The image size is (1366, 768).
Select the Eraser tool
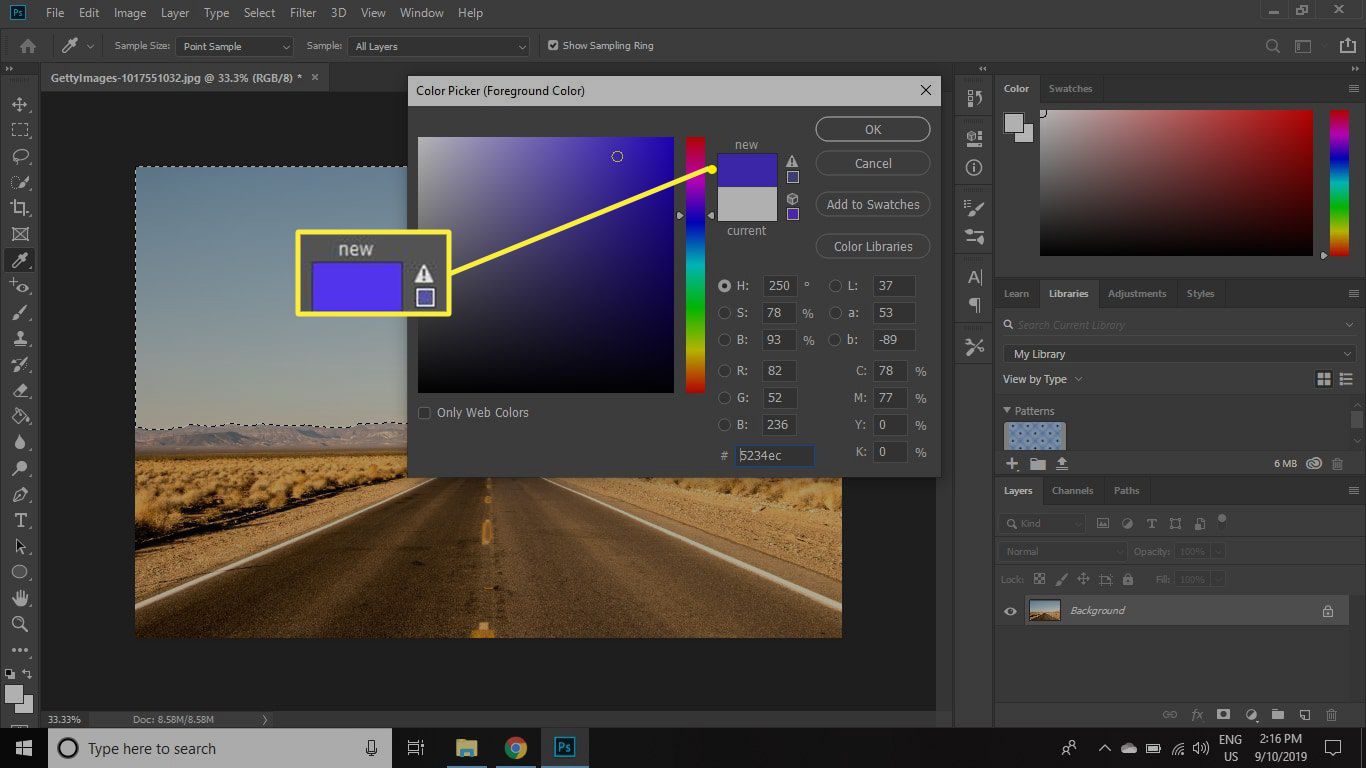click(x=19, y=390)
